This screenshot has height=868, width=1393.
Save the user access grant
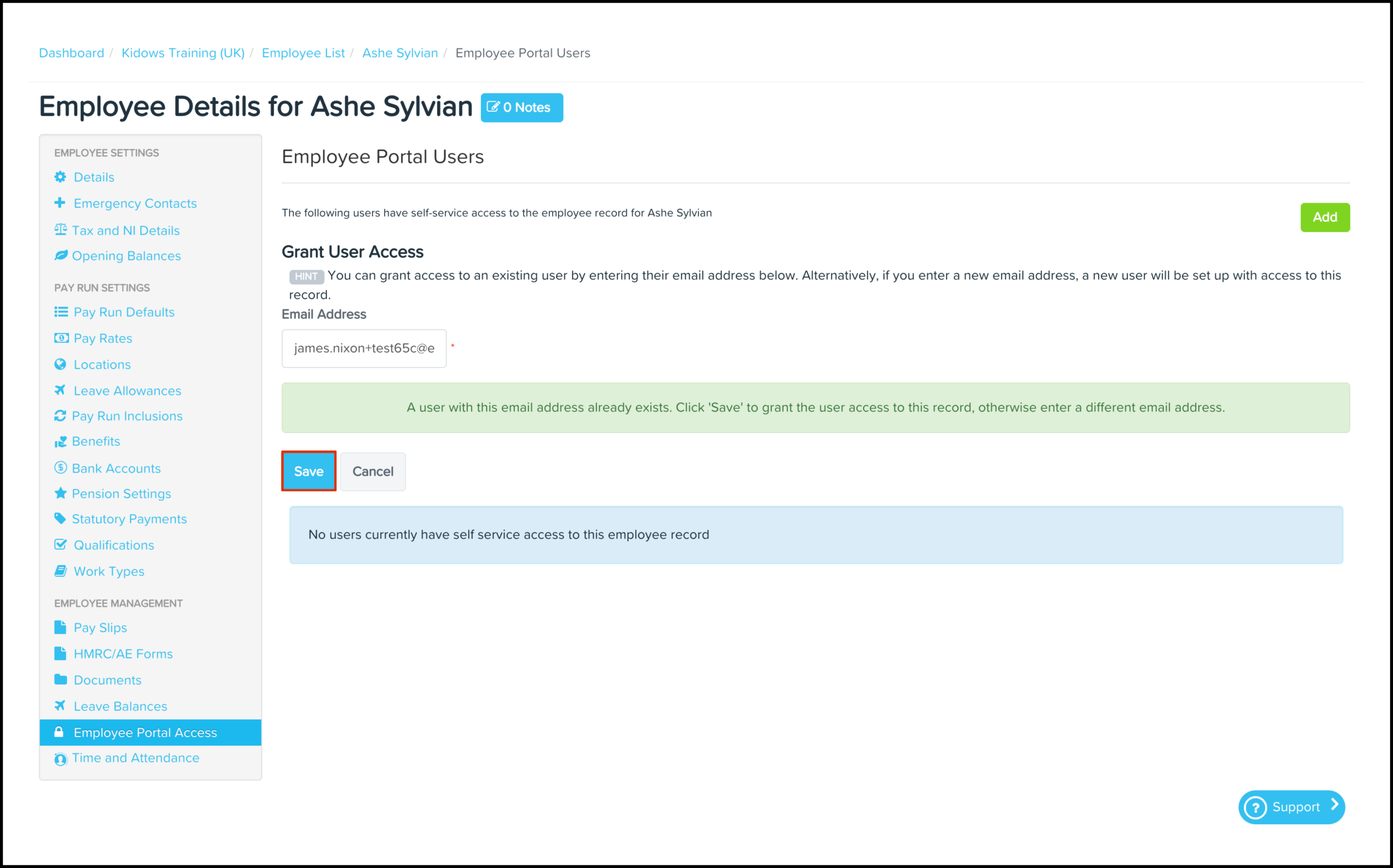click(308, 471)
